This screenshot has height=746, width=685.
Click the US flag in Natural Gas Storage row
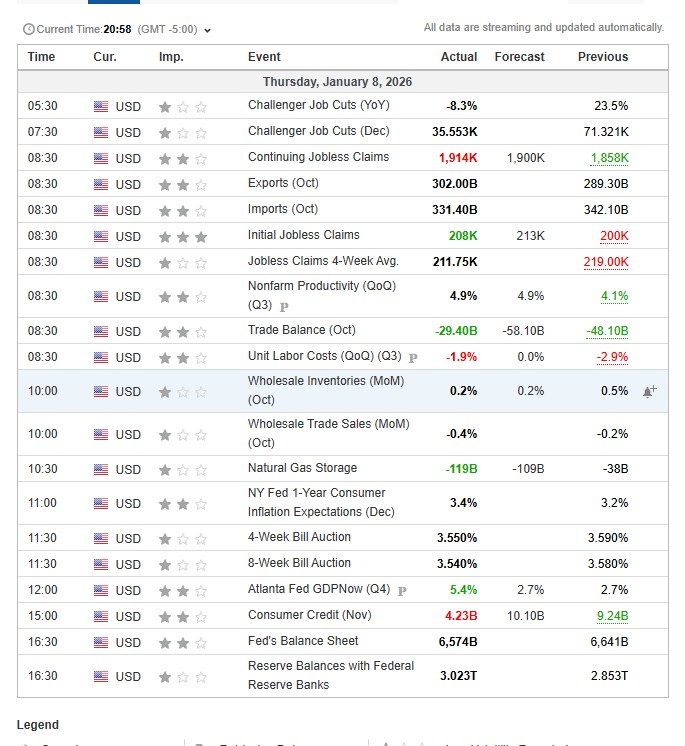click(x=101, y=469)
